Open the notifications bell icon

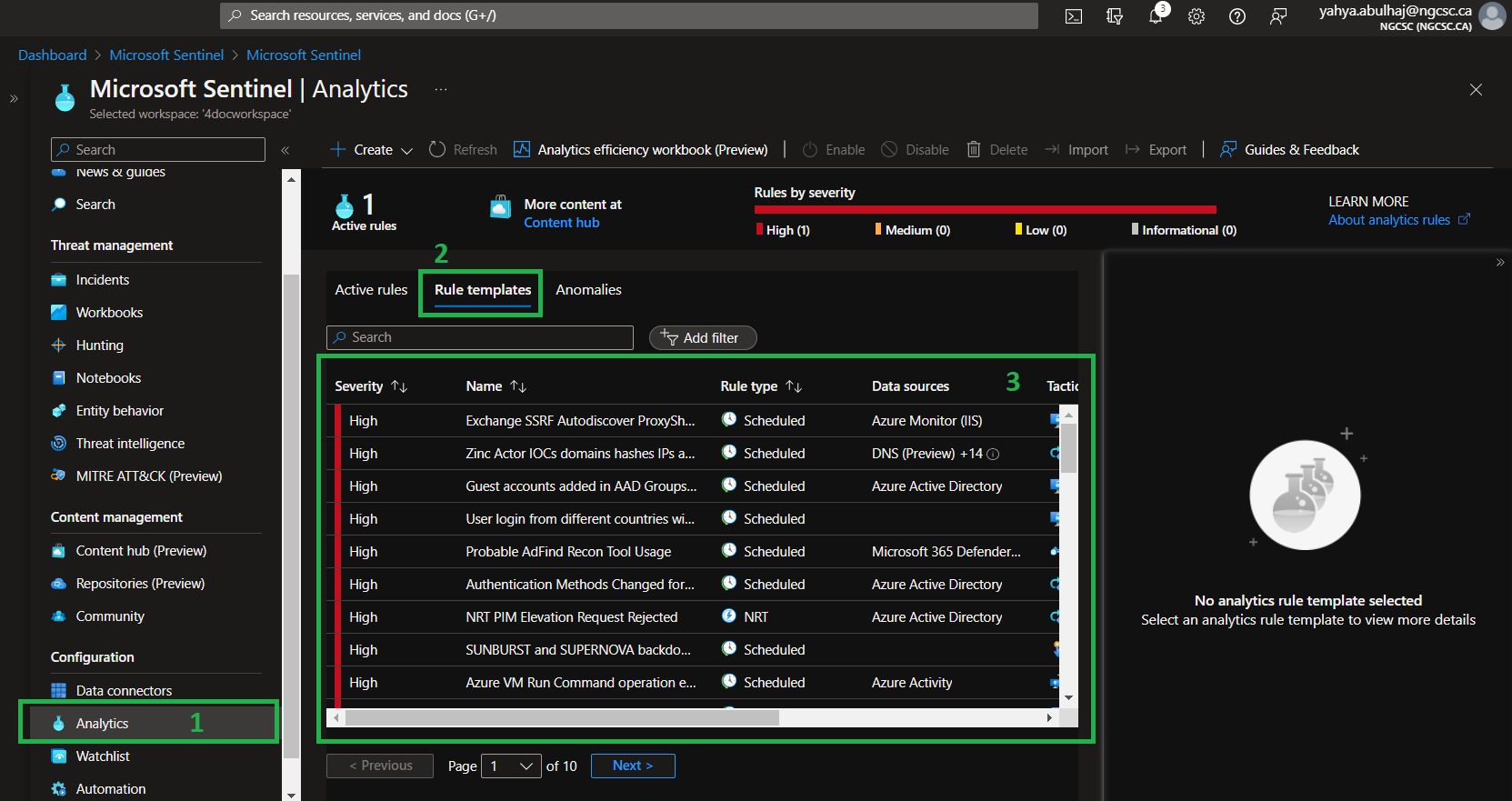1156,16
